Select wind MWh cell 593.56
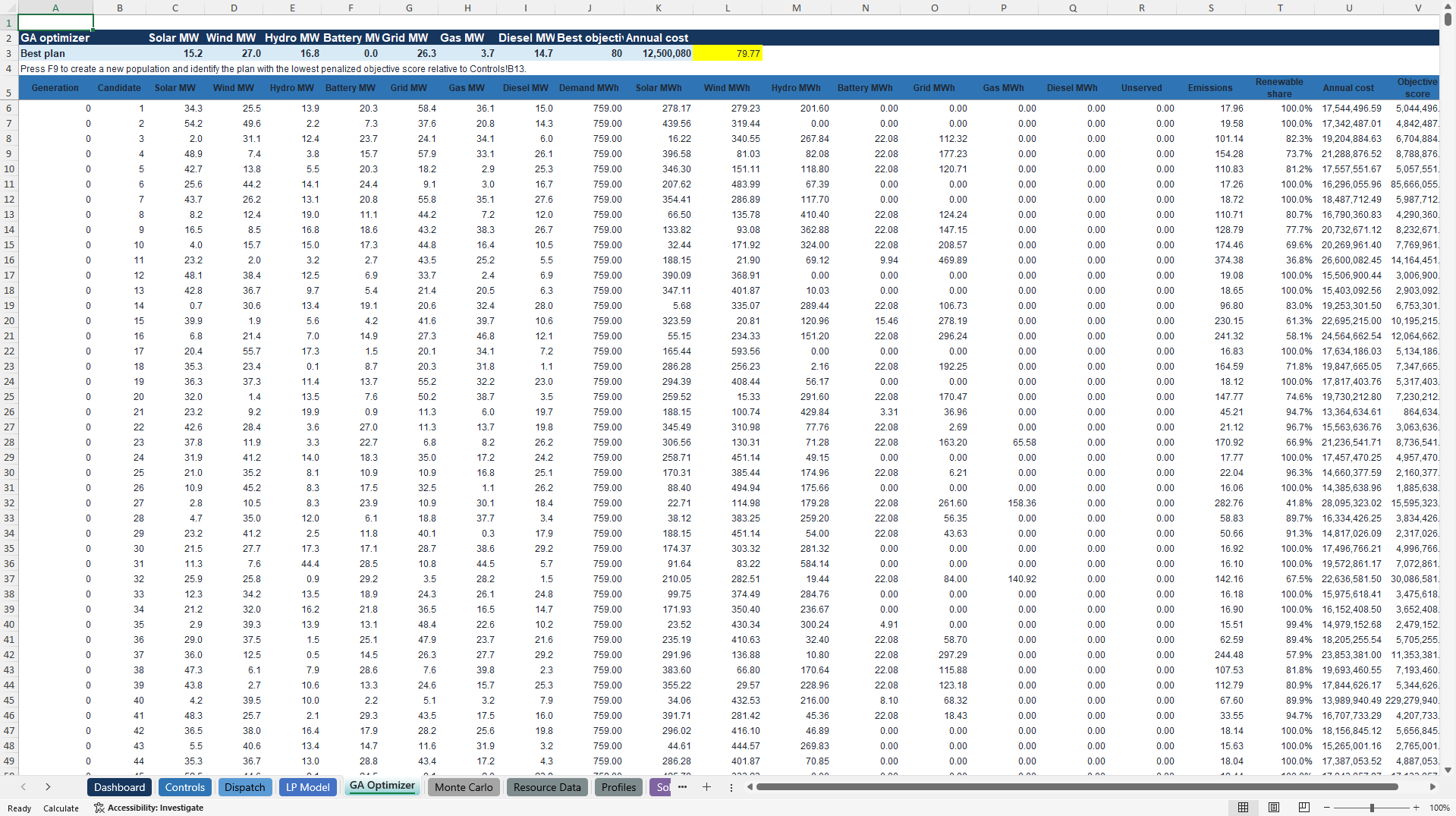Screen dimensions: 1456x816 point(727,351)
